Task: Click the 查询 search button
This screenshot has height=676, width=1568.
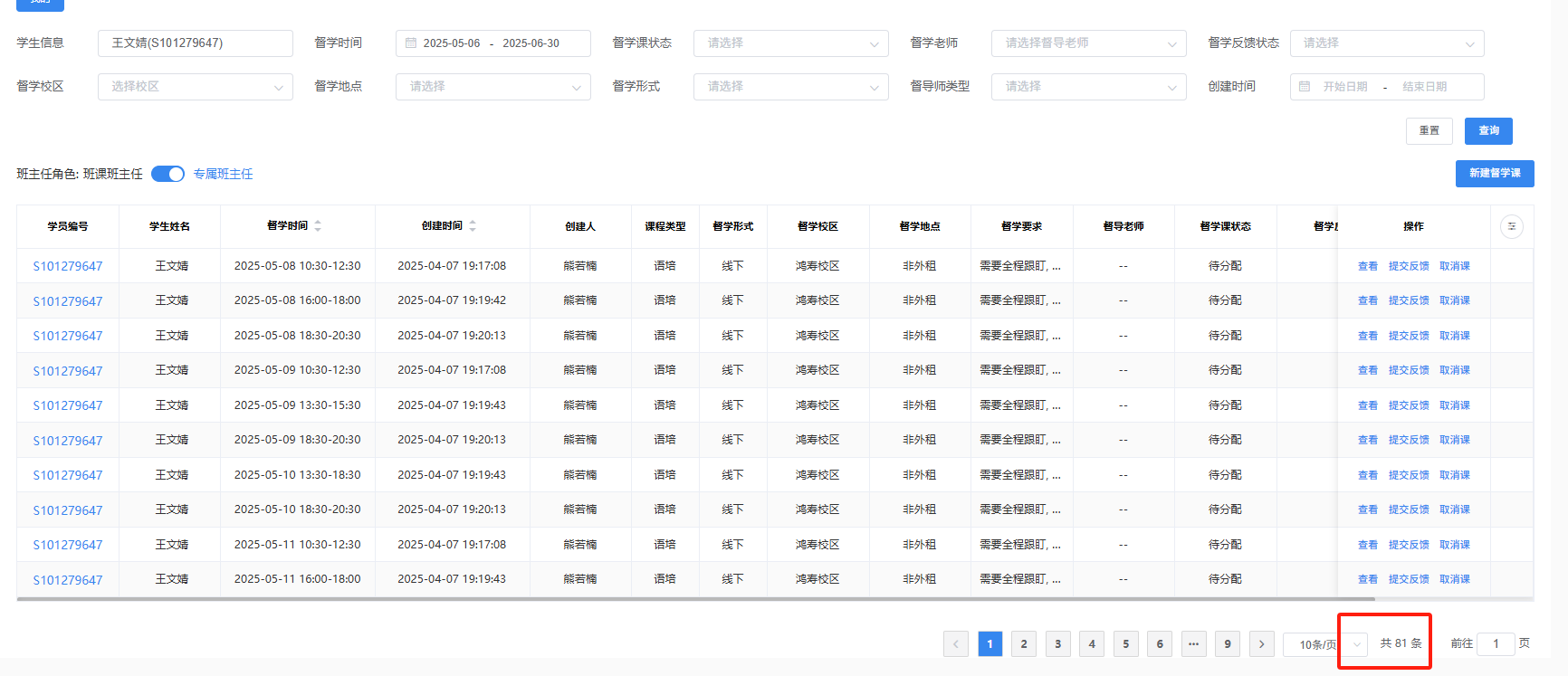Action: 1488,130
